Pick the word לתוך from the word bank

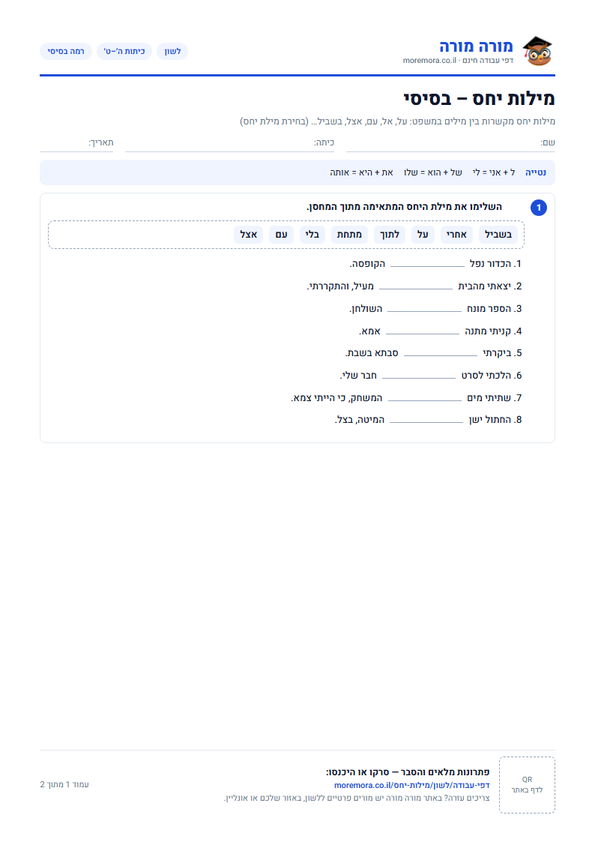389,235
